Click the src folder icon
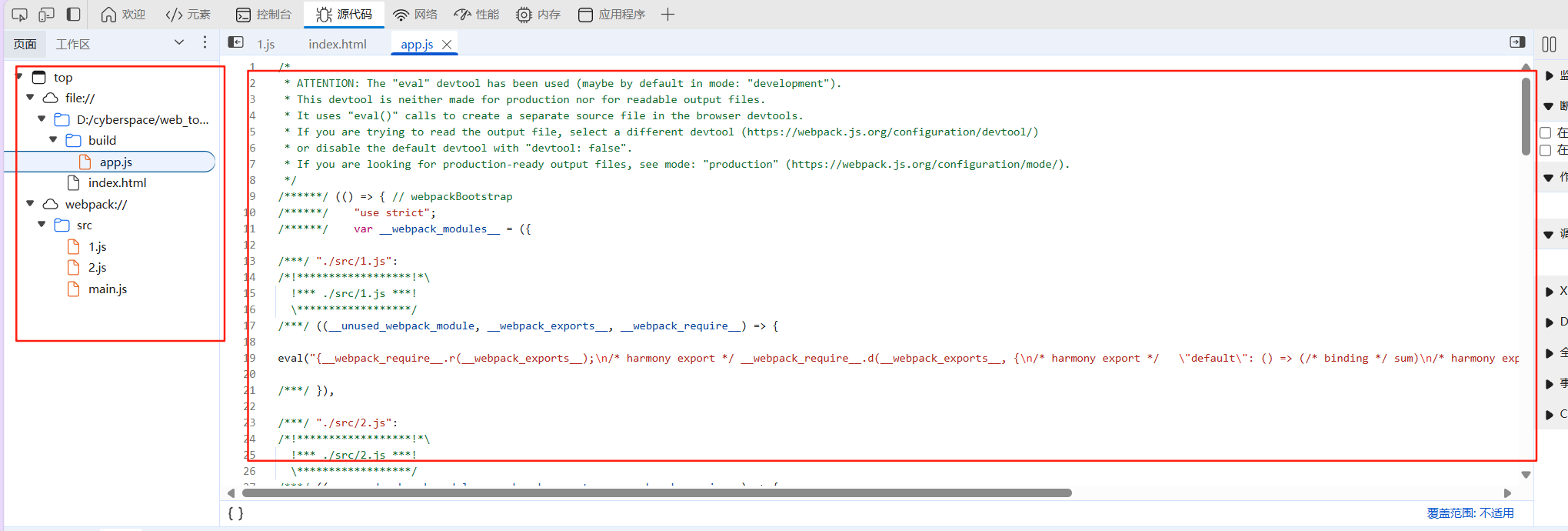Screen dimensions: 1568x531 click(62, 225)
